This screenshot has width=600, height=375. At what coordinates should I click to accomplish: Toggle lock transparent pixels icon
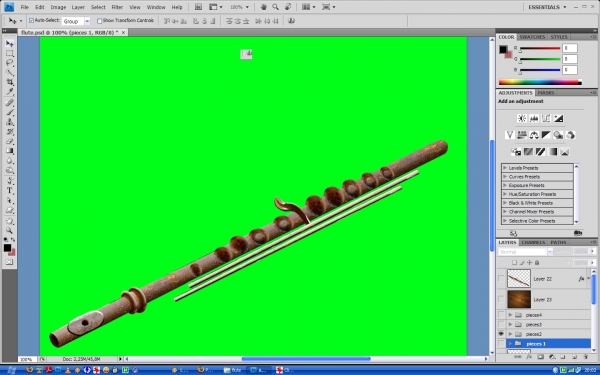point(515,262)
